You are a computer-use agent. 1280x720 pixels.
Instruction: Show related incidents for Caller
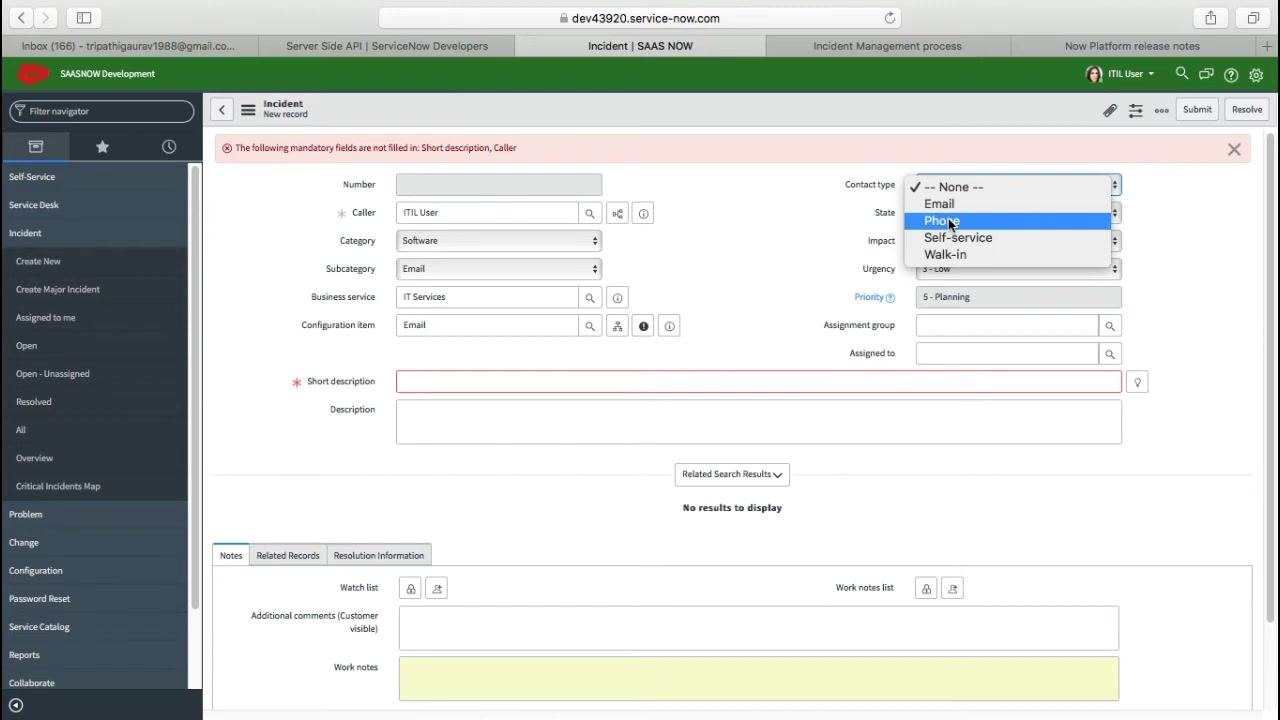617,213
